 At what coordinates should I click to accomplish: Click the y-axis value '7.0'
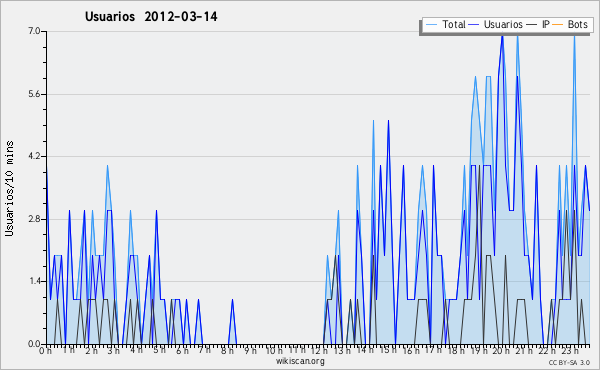click(34, 31)
